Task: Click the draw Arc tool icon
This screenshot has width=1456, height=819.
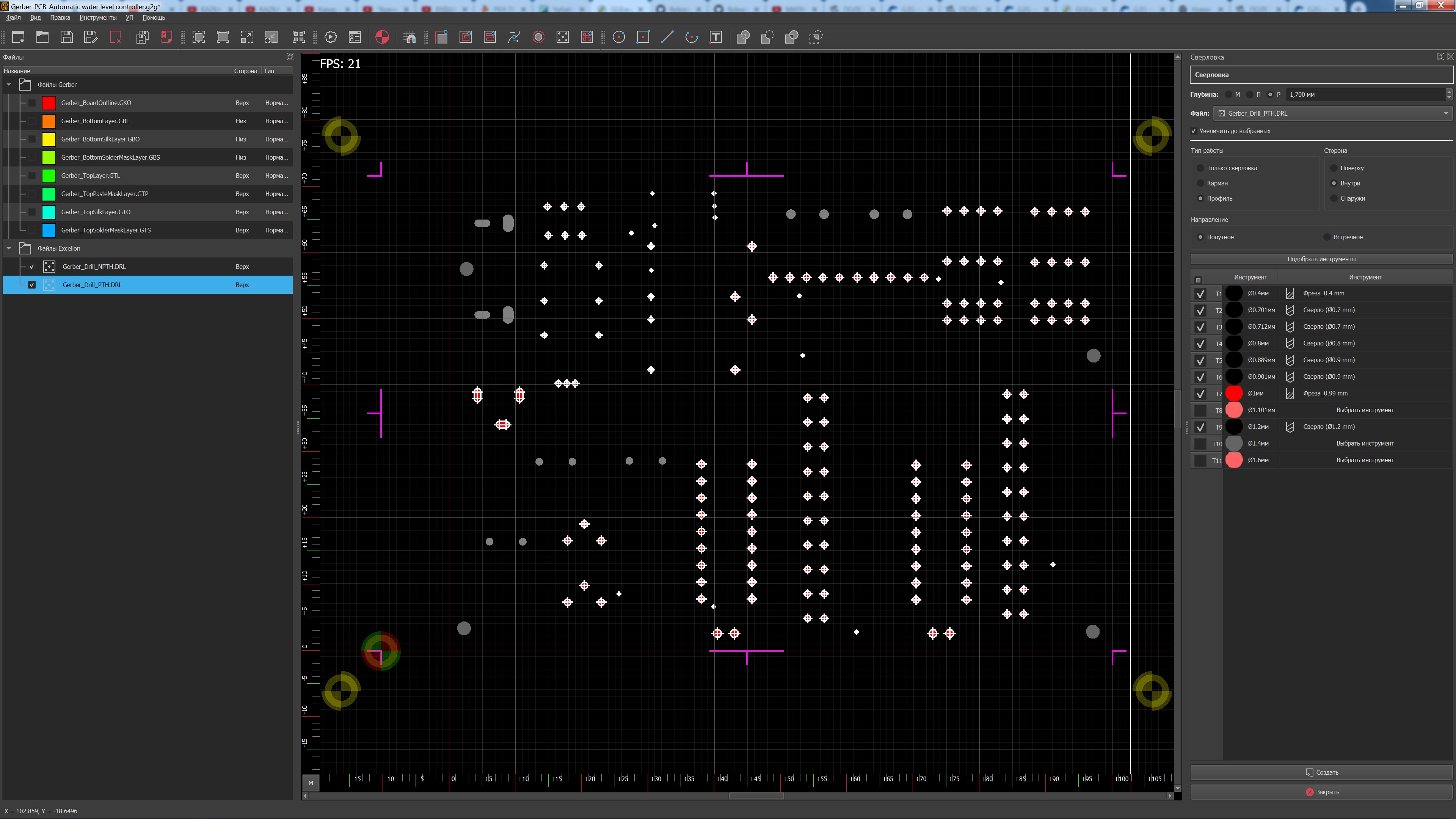Action: point(691,37)
